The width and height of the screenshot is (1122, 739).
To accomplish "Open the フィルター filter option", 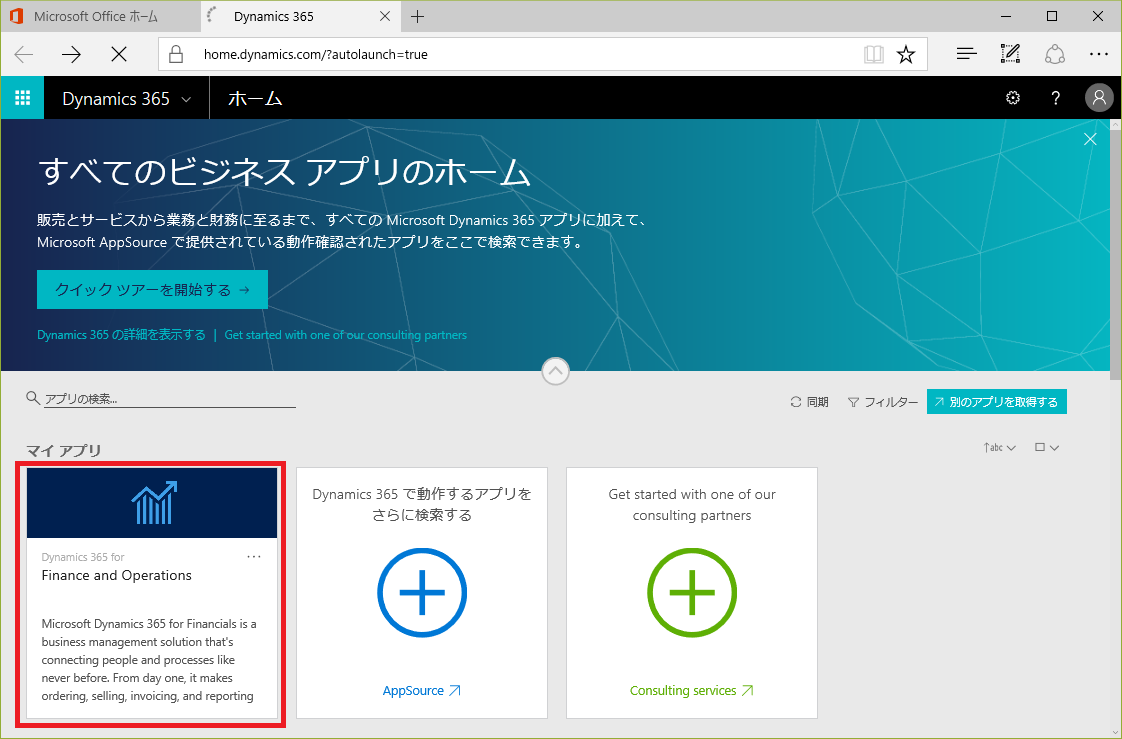I will tap(882, 402).
